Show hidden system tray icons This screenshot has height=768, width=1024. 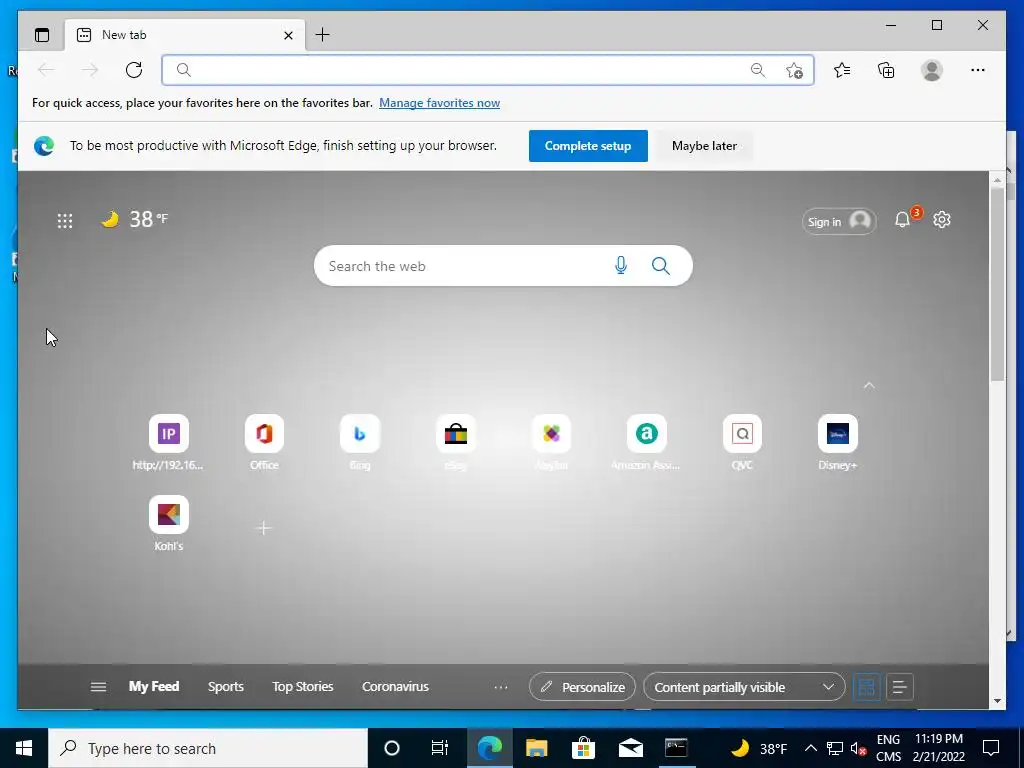[x=810, y=748]
